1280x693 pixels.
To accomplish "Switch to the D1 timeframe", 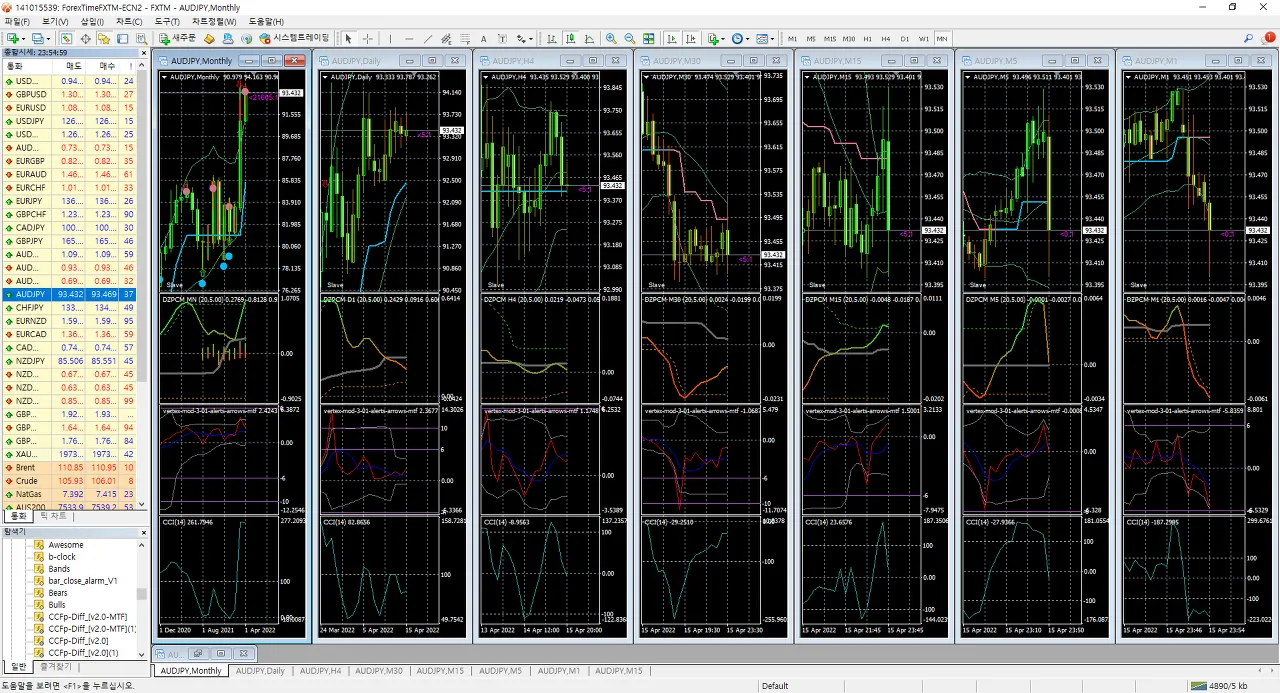I will point(904,38).
